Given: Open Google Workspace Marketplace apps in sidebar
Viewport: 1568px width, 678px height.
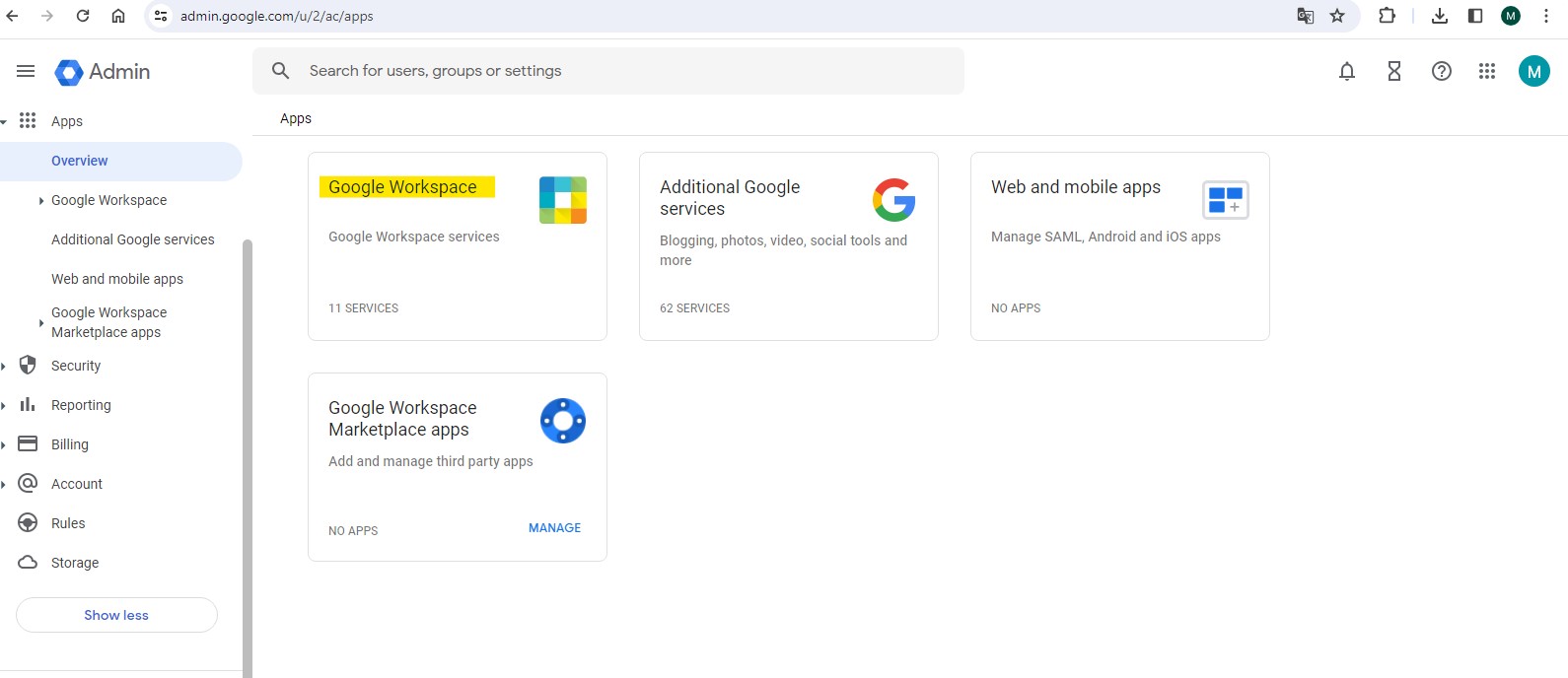Looking at the screenshot, I should (x=108, y=322).
